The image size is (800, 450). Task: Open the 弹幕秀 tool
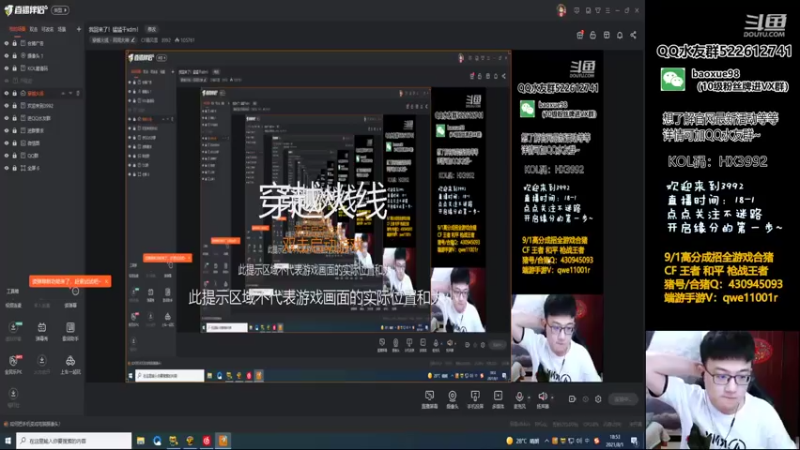pyautogui.click(x=42, y=331)
